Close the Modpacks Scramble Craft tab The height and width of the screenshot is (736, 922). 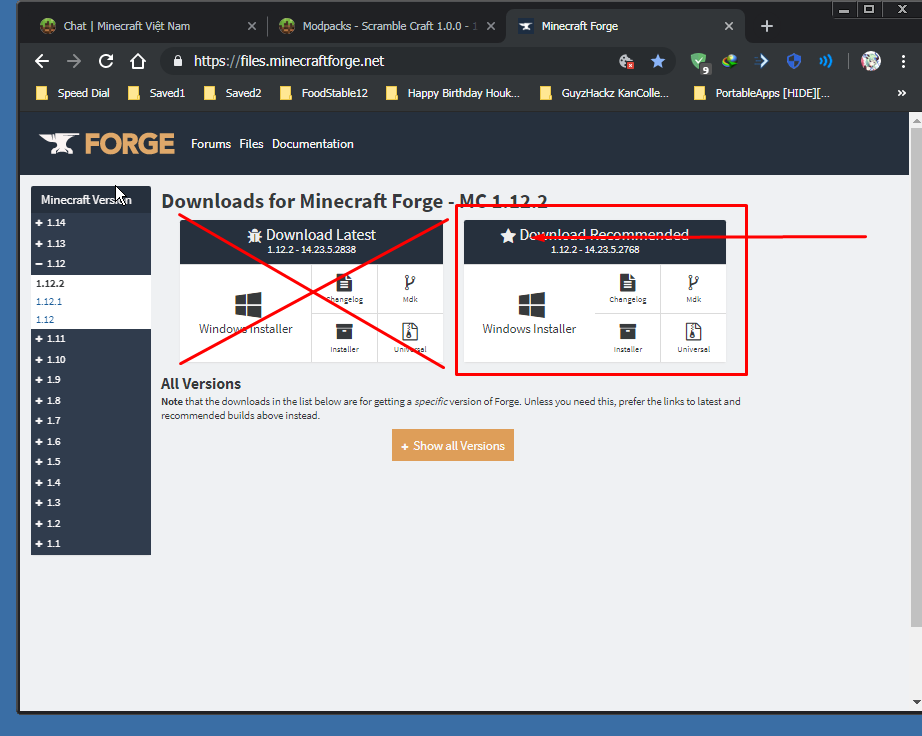pos(491,26)
